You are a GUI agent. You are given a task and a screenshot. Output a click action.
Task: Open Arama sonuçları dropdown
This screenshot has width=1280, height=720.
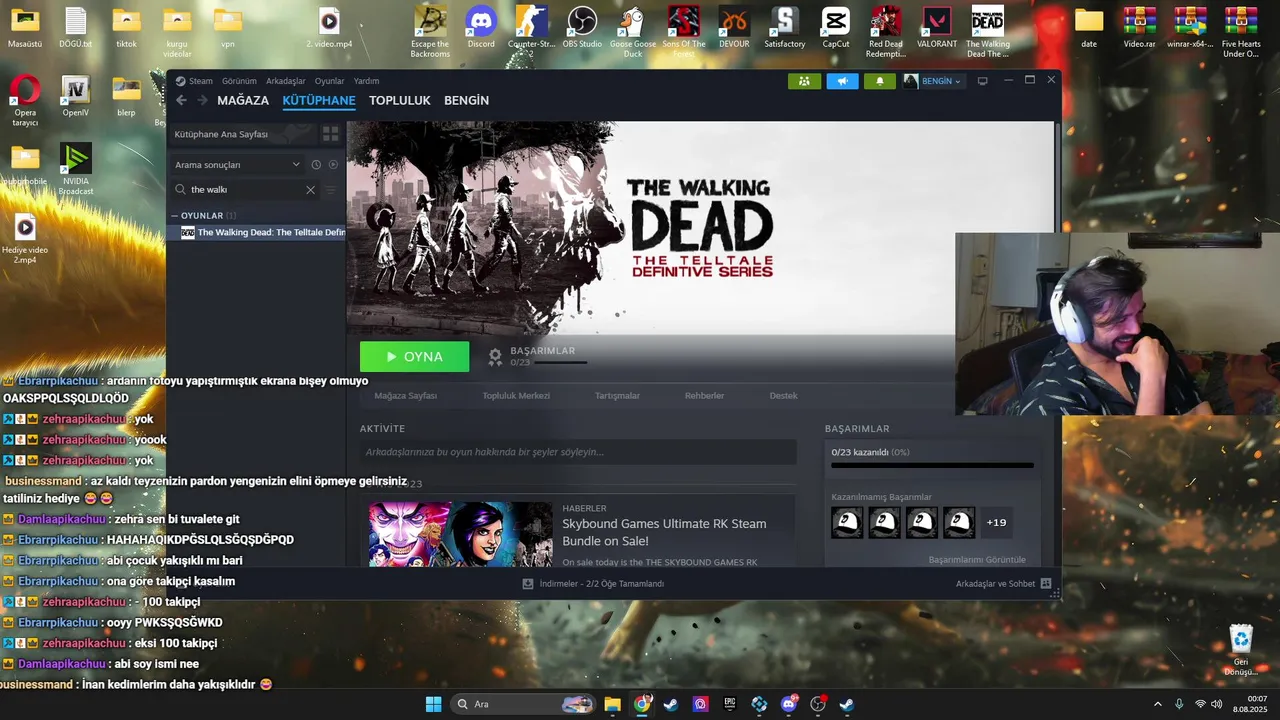[238, 164]
